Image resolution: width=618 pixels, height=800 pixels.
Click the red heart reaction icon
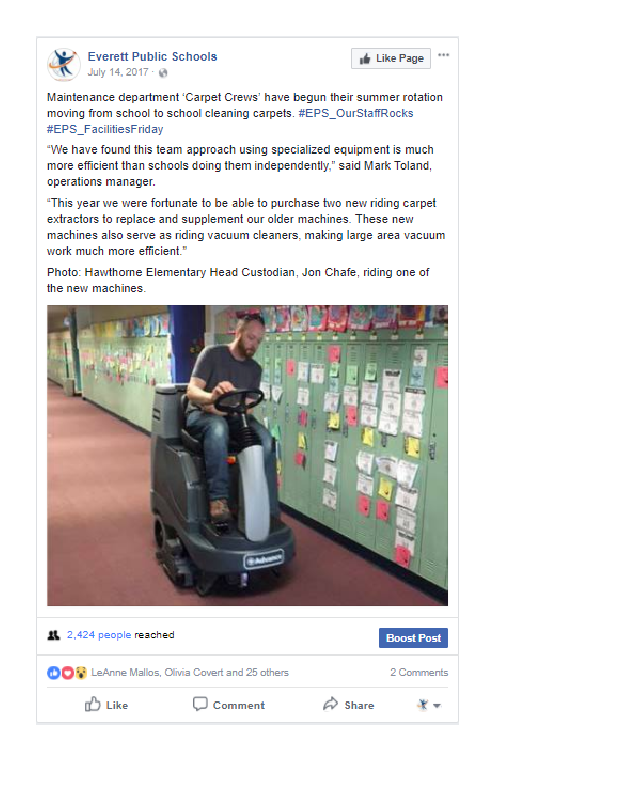67,672
